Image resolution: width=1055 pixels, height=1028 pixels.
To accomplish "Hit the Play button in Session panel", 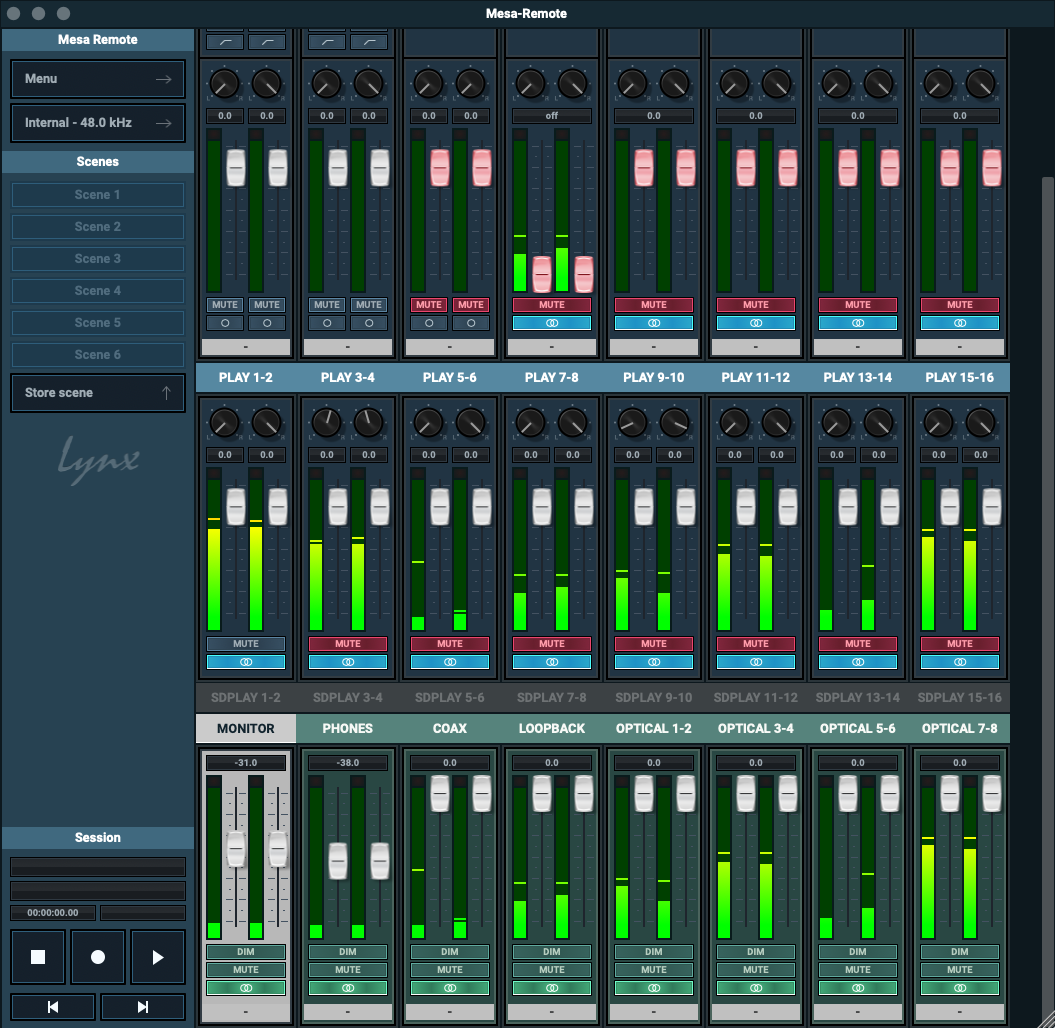I will (x=157, y=957).
